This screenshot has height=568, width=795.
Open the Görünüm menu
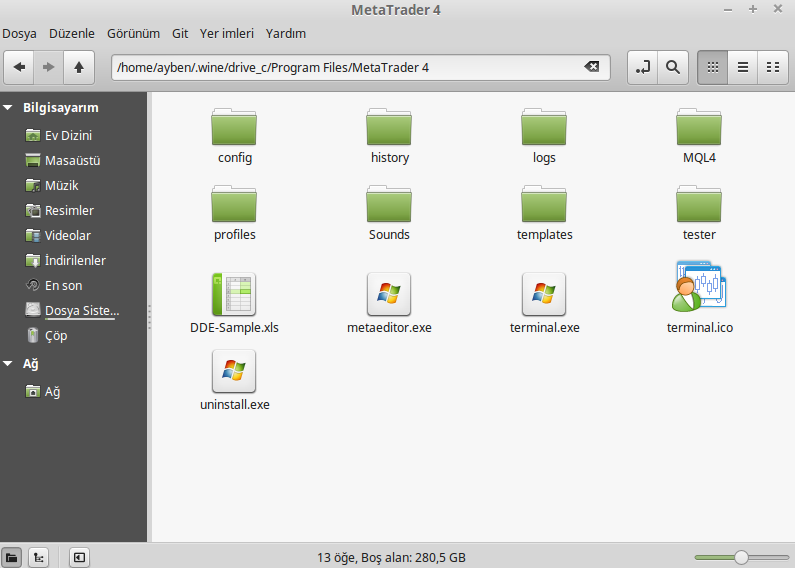point(133,33)
